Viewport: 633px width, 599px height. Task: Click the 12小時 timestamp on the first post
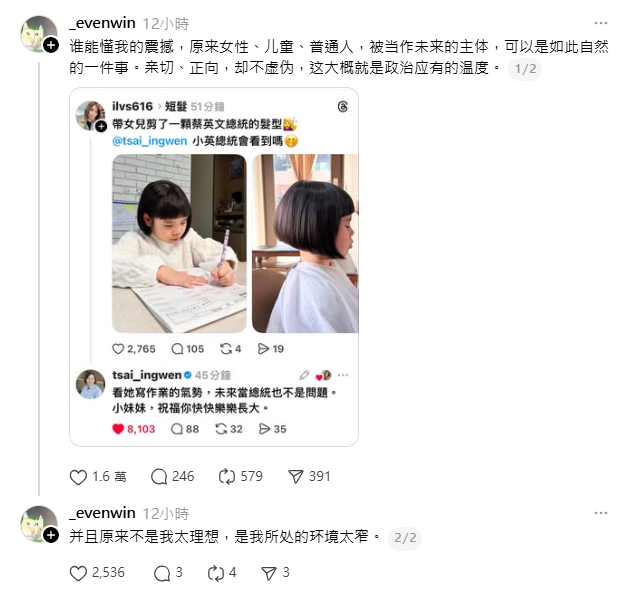166,24
